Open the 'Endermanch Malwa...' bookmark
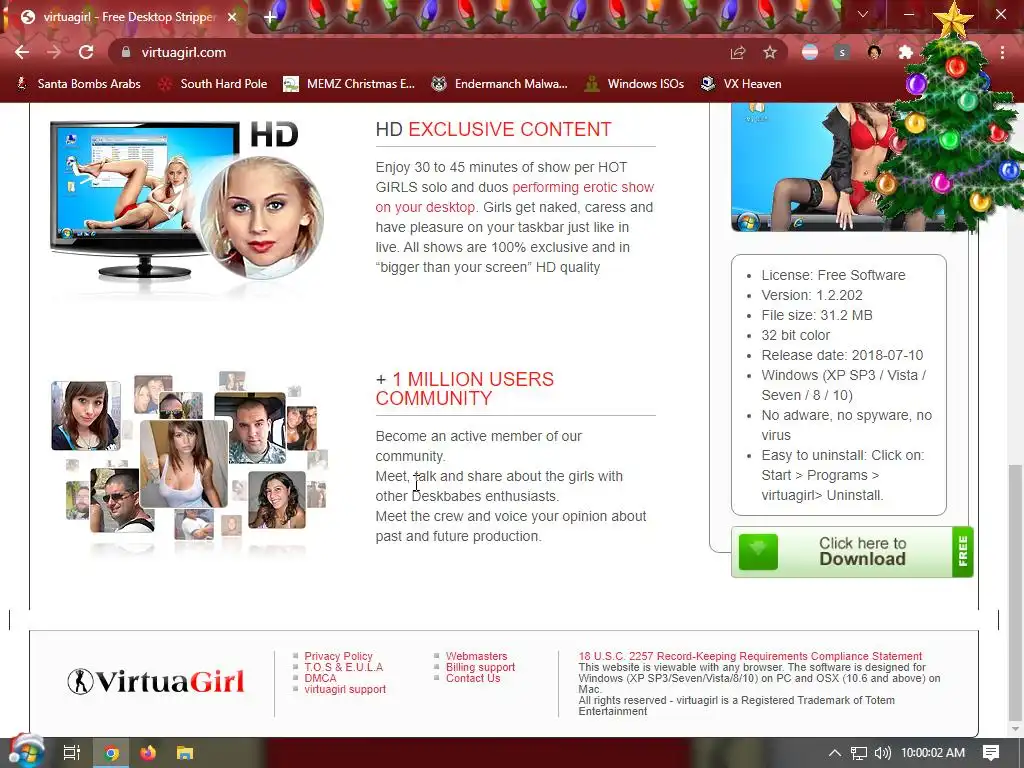 tap(500, 84)
